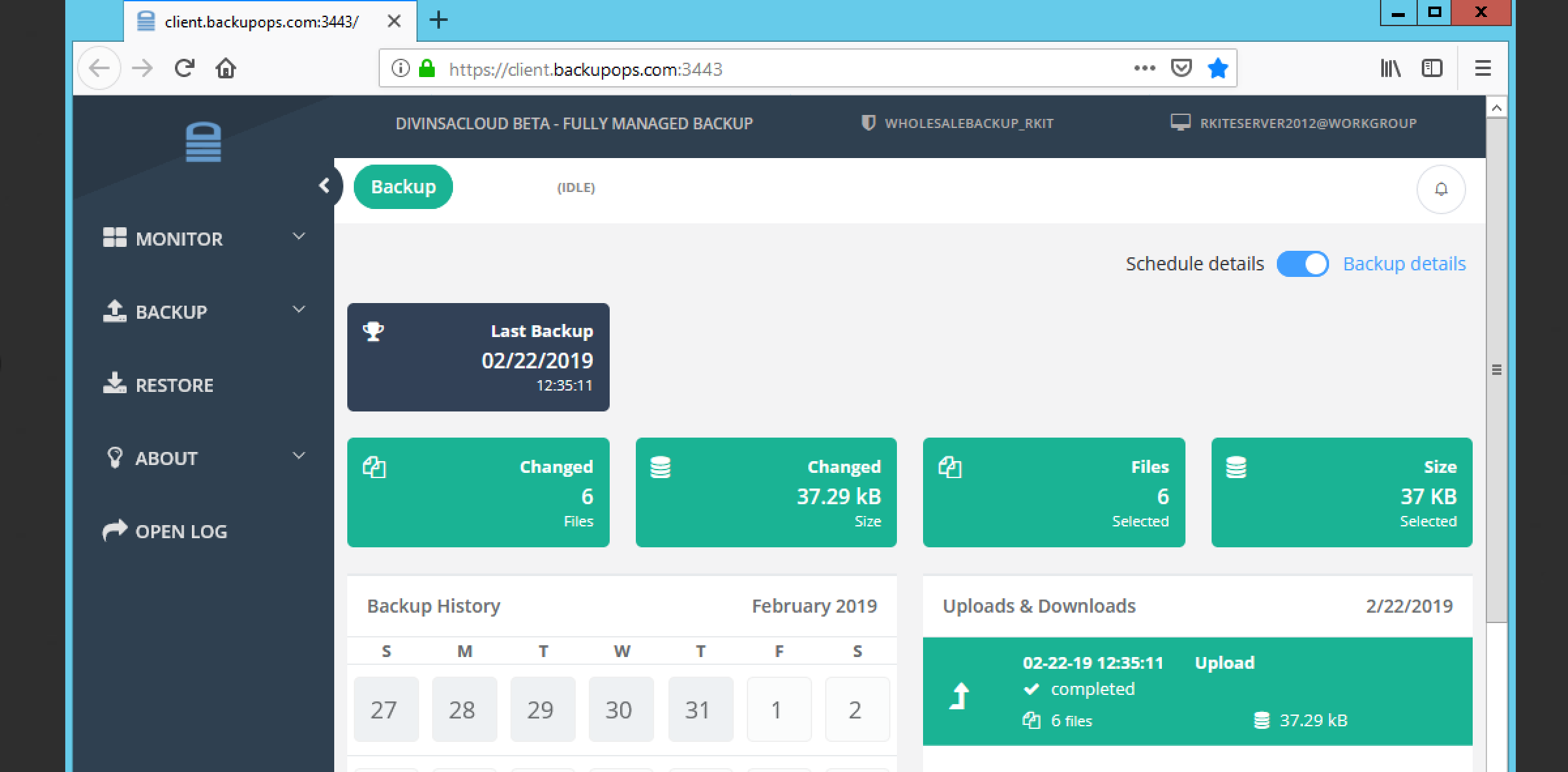This screenshot has width=1568, height=772.
Task: Click scrollbar up arrow
Action: point(1497,107)
